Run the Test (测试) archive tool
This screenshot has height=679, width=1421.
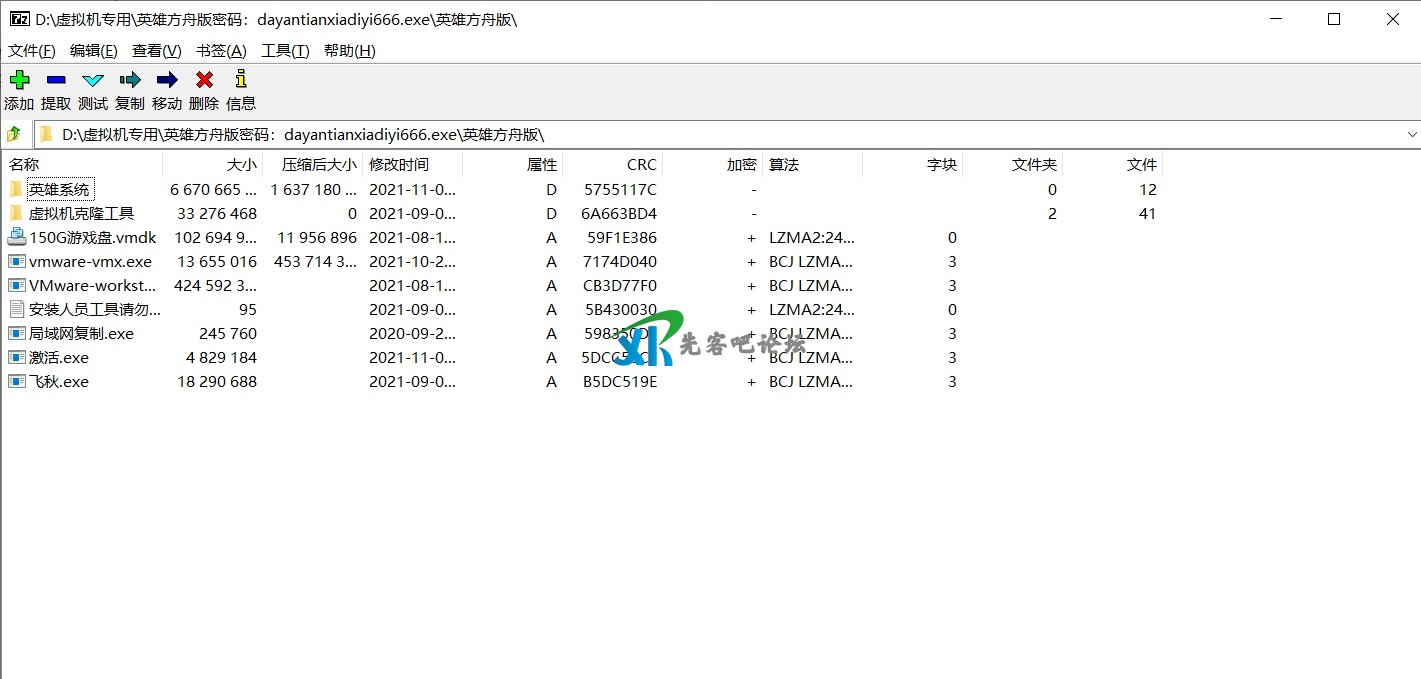click(x=93, y=81)
